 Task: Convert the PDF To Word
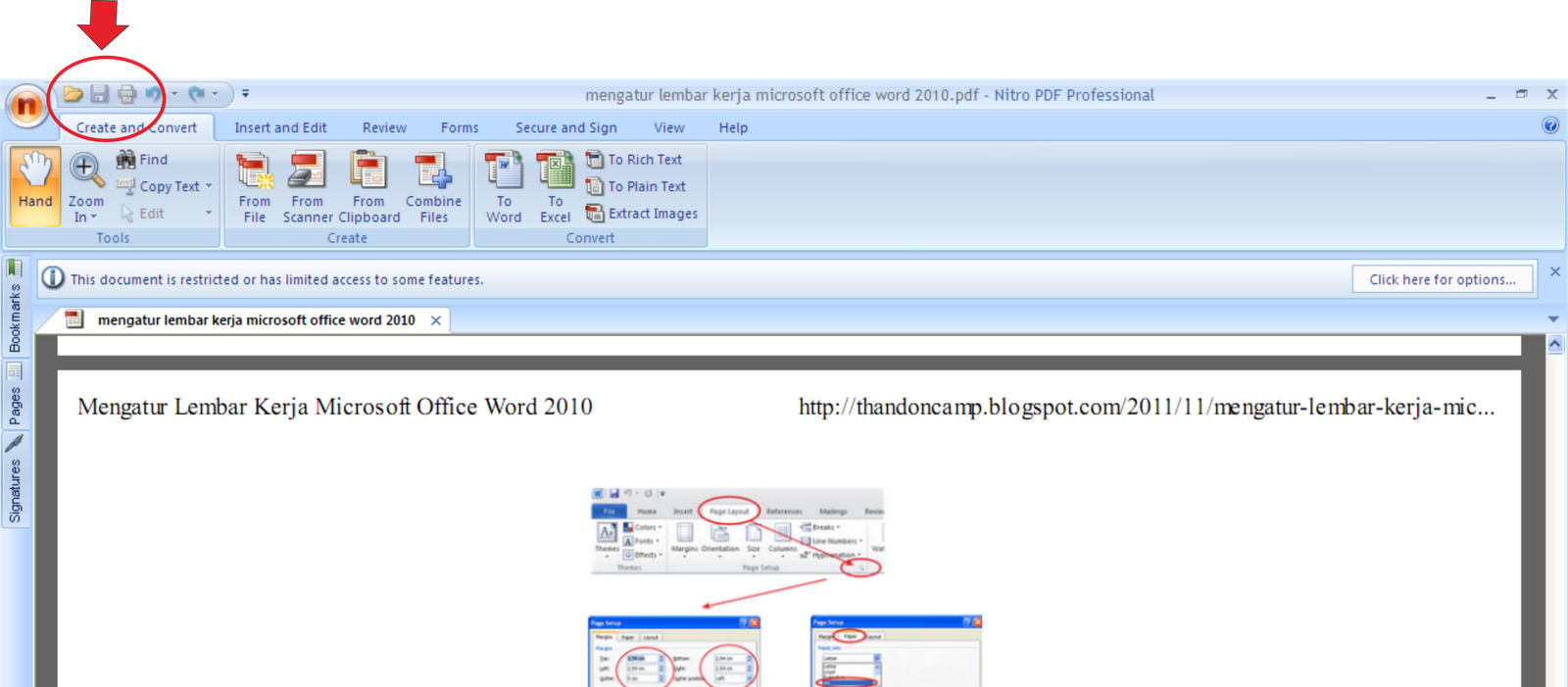click(x=504, y=187)
